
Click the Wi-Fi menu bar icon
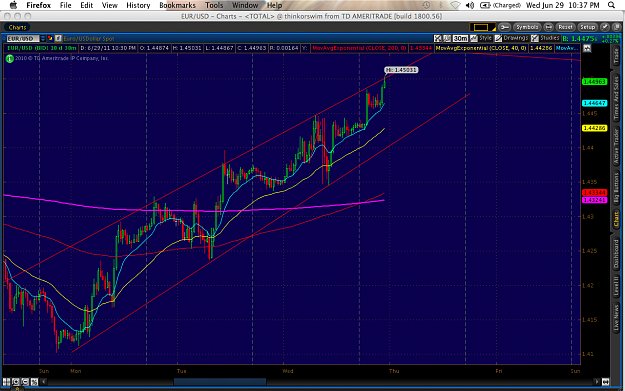[x=456, y=5]
